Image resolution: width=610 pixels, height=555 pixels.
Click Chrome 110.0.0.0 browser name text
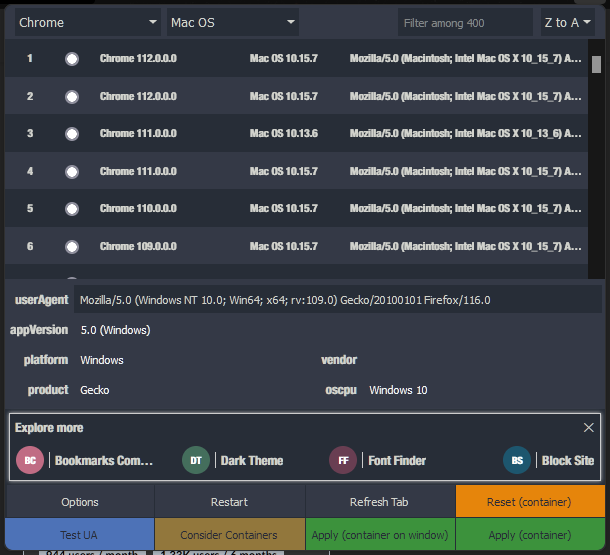(138, 208)
